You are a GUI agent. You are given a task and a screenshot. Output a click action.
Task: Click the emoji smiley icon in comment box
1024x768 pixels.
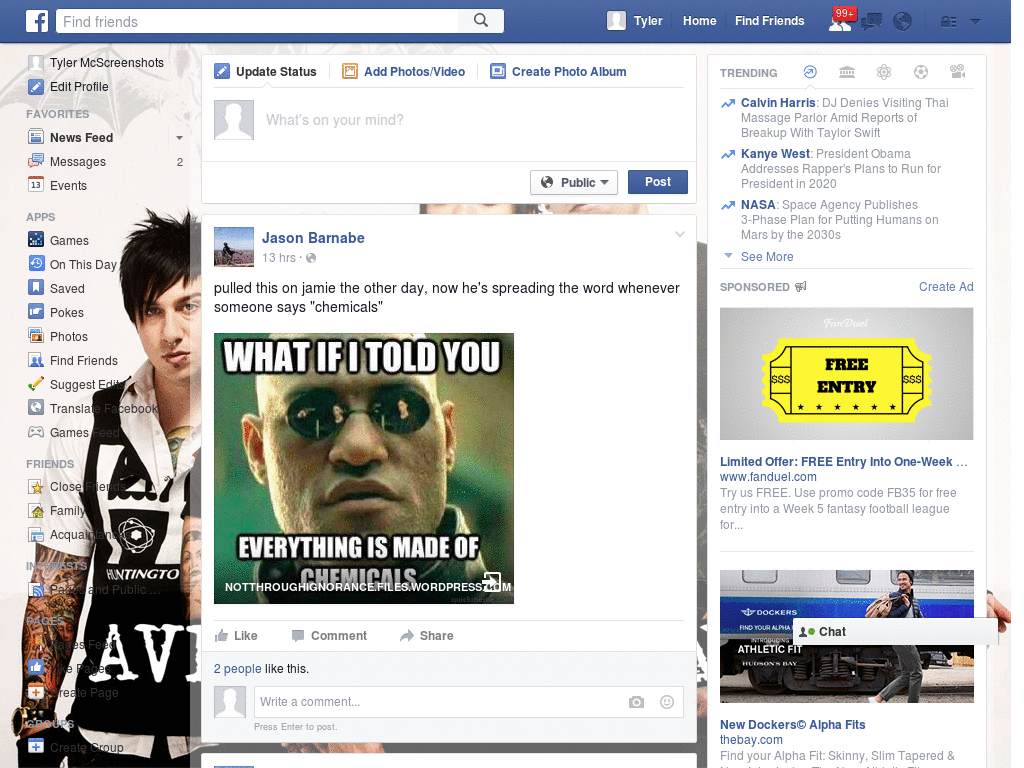click(667, 702)
